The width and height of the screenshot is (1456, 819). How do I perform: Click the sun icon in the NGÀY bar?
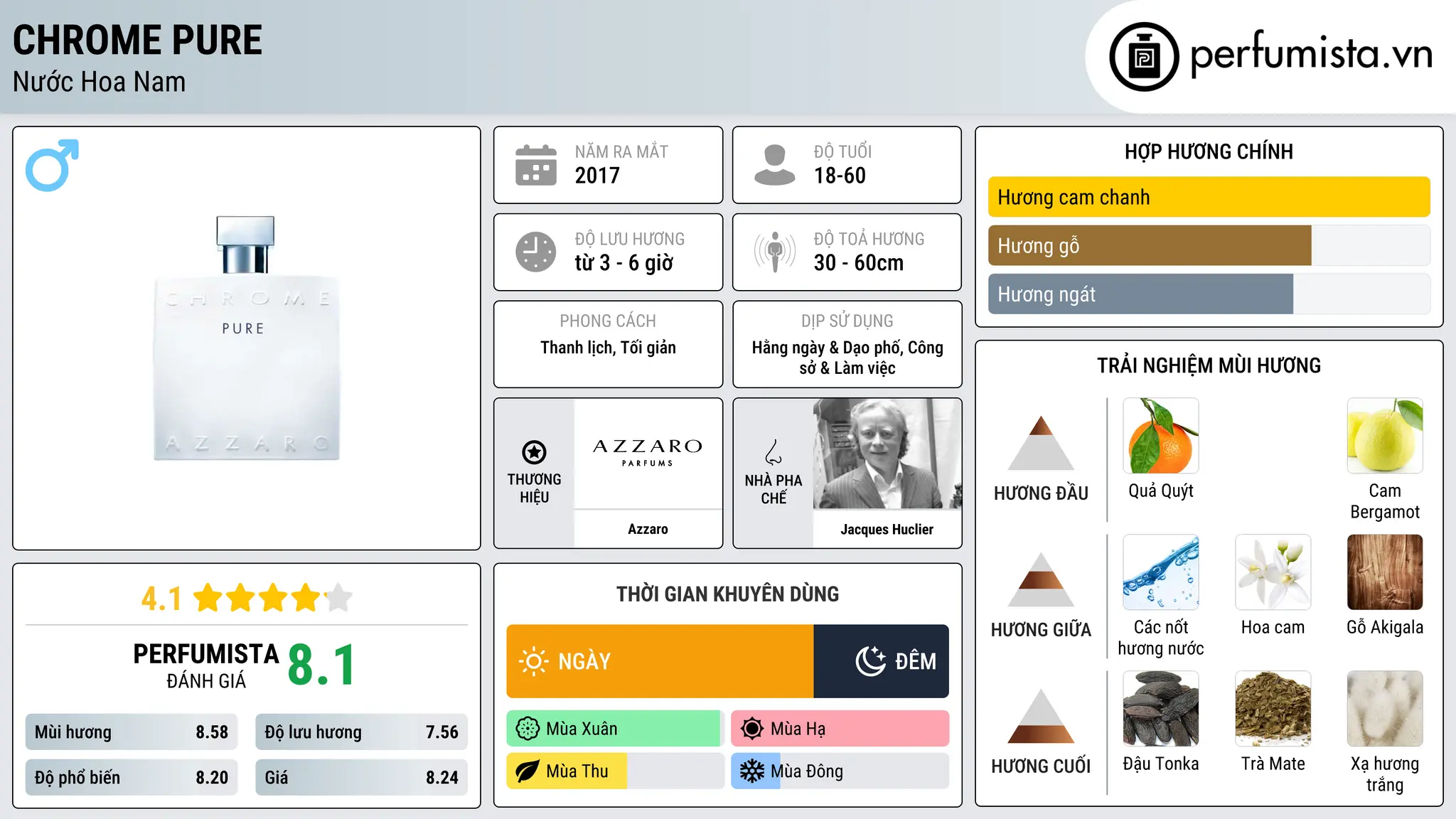[x=533, y=661]
